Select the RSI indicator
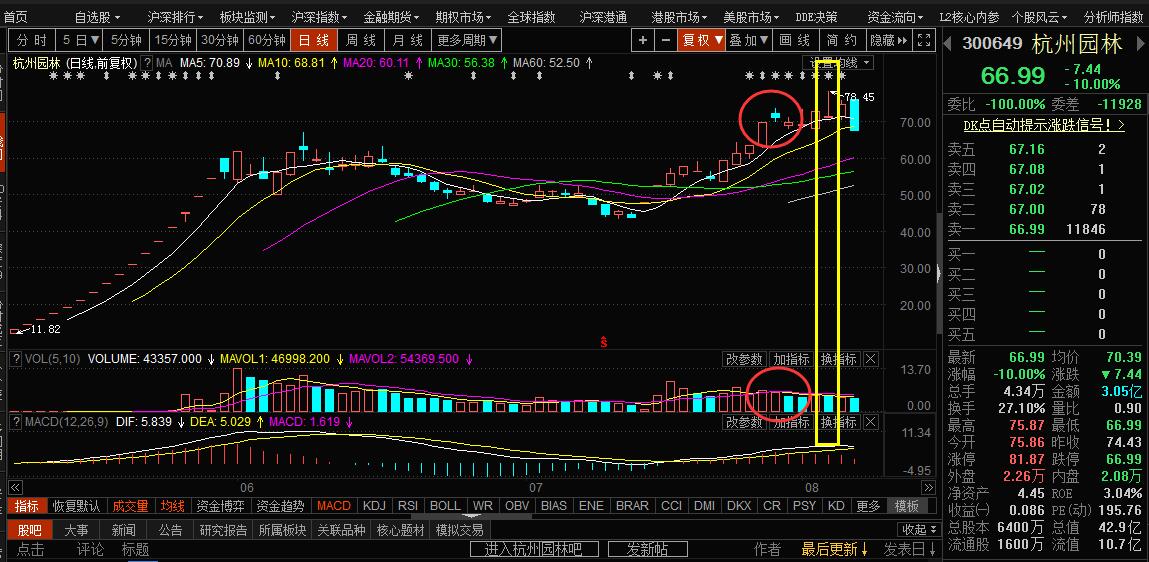This screenshot has width=1149, height=562. (408, 506)
